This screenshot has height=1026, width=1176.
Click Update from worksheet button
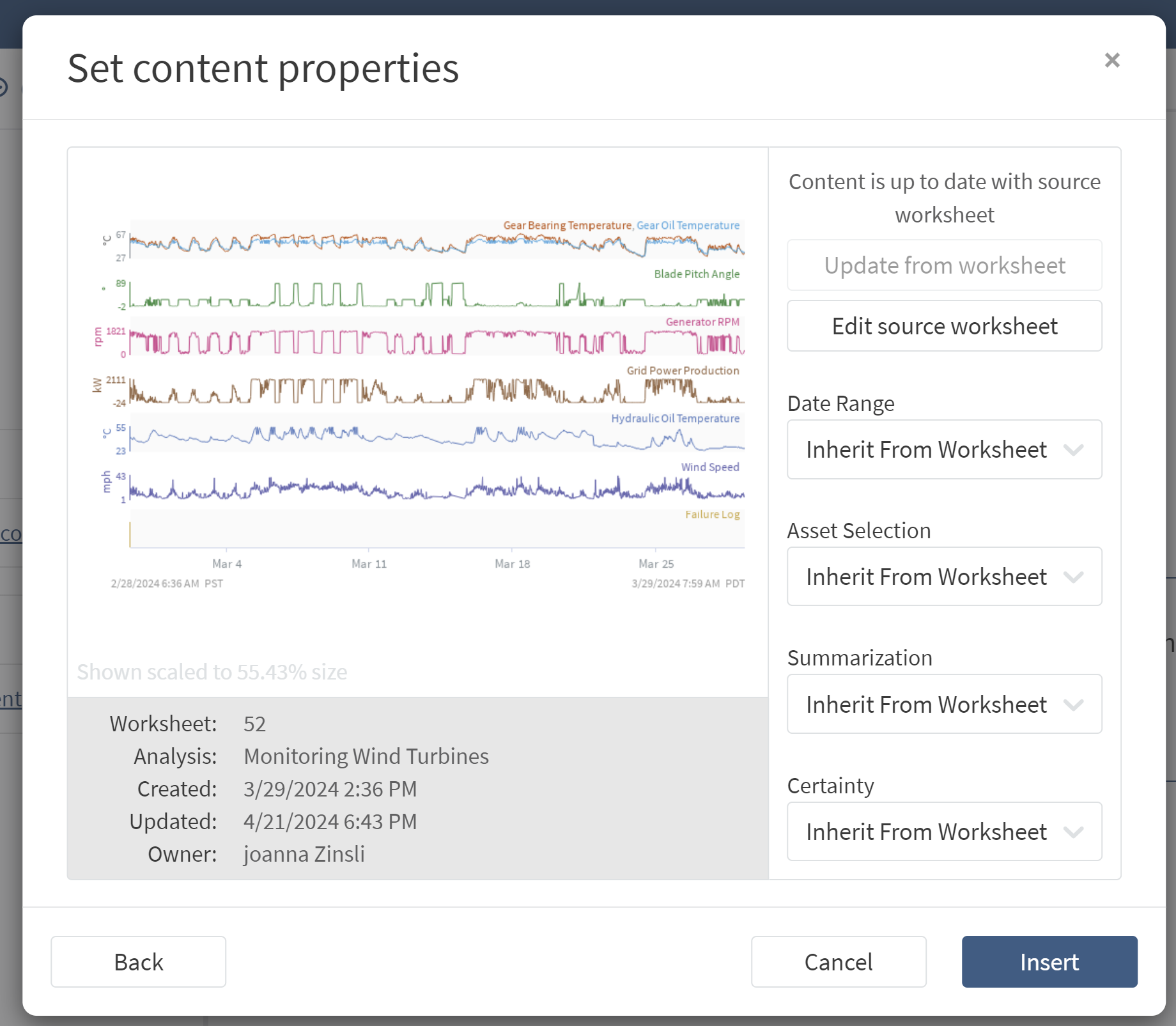[944, 265]
